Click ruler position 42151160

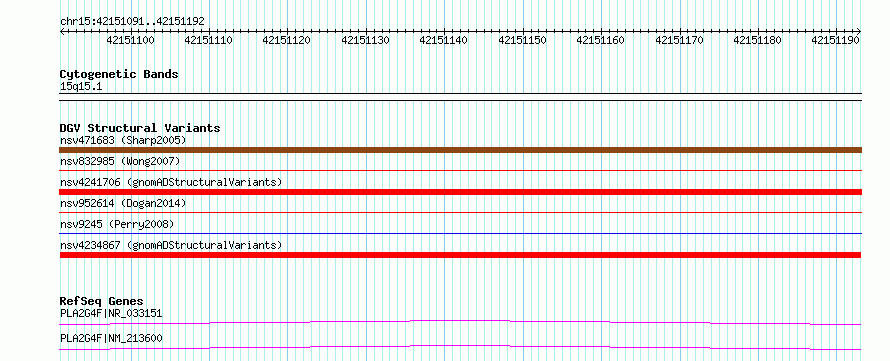pos(601,40)
